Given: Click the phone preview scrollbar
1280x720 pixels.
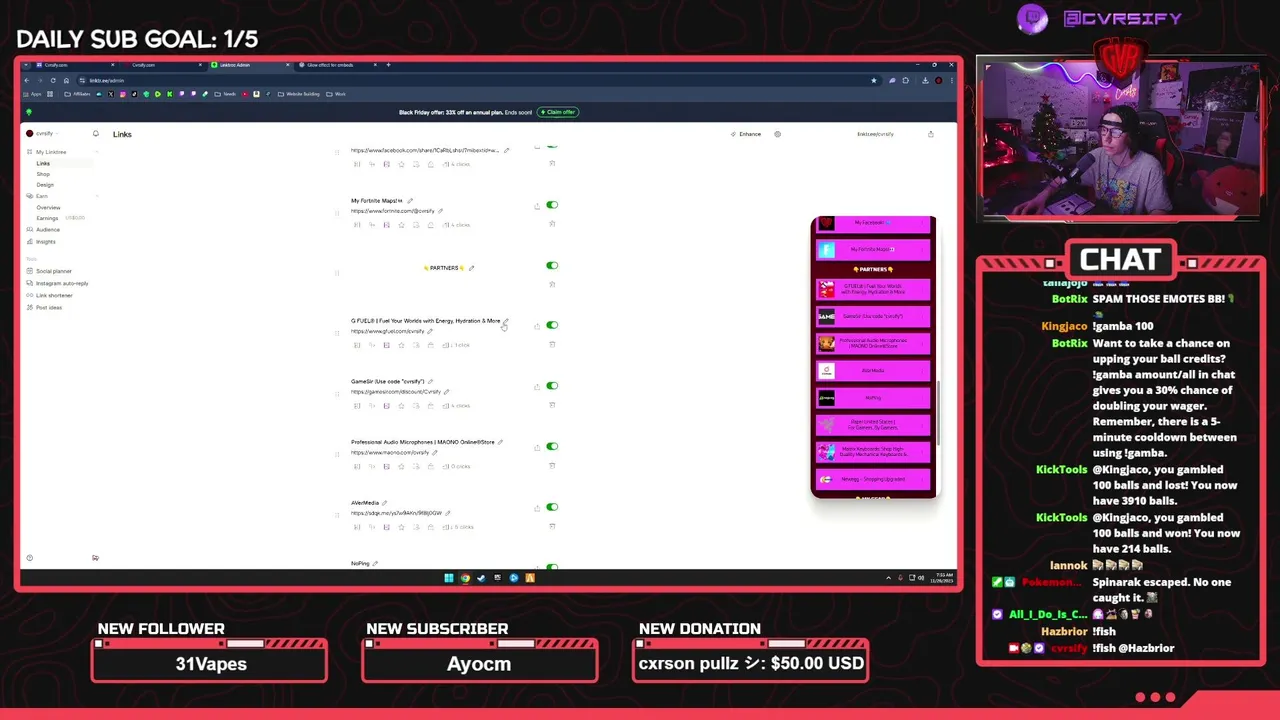Looking at the screenshot, I should coord(936,412).
